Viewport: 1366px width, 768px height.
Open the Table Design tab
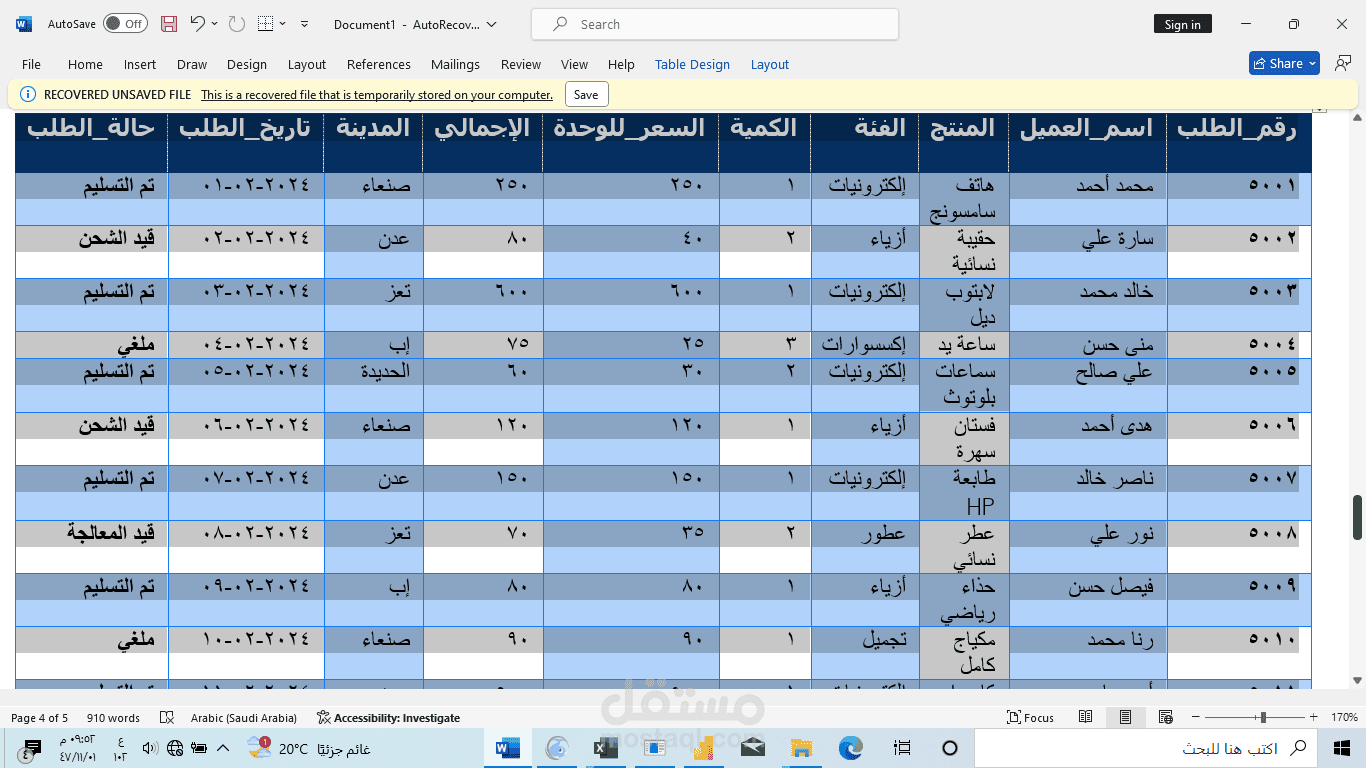(x=692, y=64)
